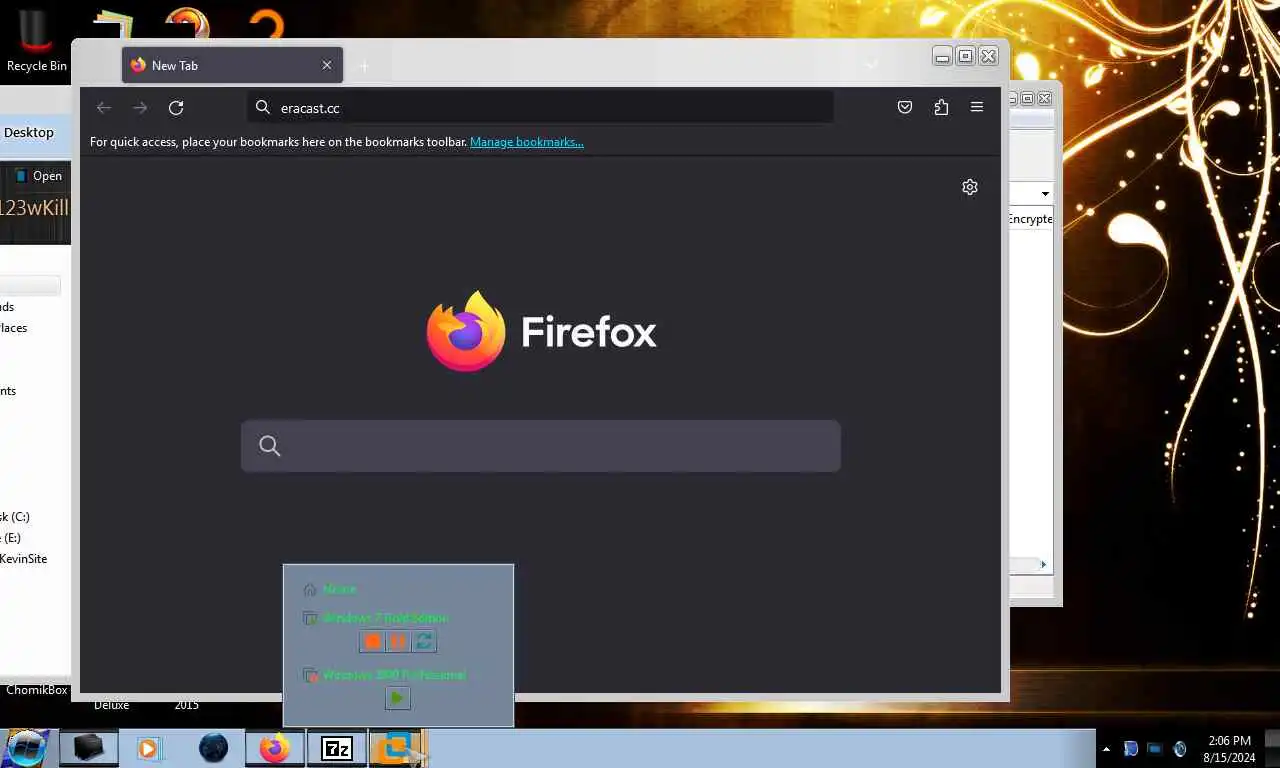
Task: Click the VMware taskbar icon
Action: tap(398, 748)
